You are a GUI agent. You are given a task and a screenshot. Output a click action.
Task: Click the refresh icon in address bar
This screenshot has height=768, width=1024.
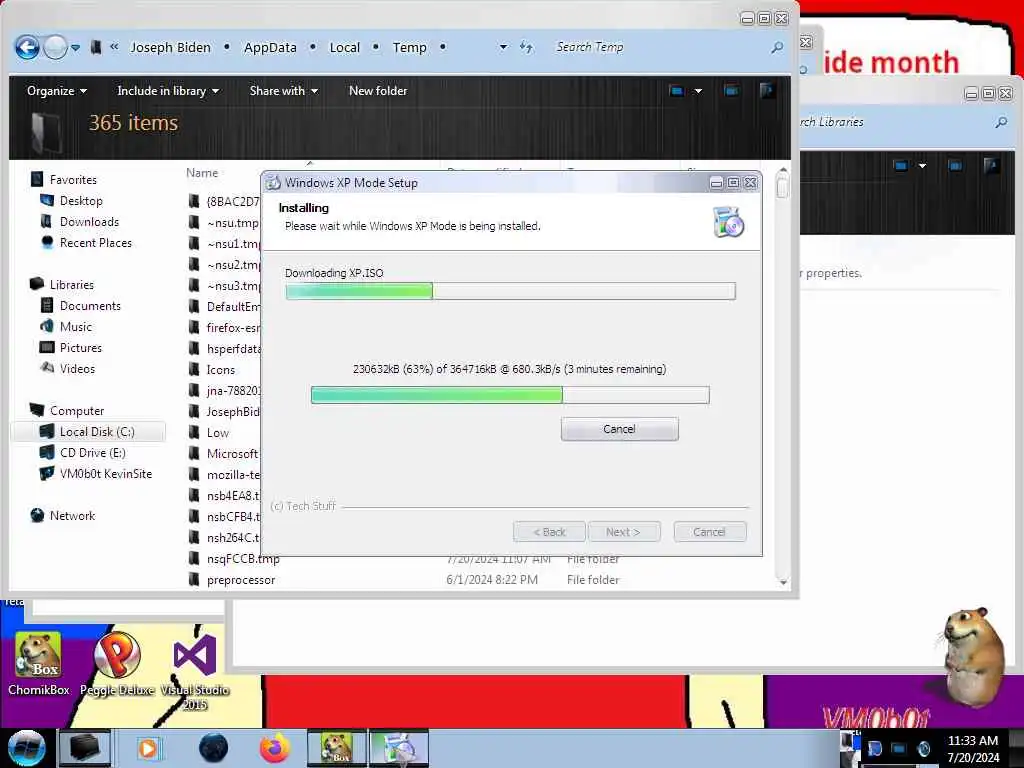coord(526,47)
